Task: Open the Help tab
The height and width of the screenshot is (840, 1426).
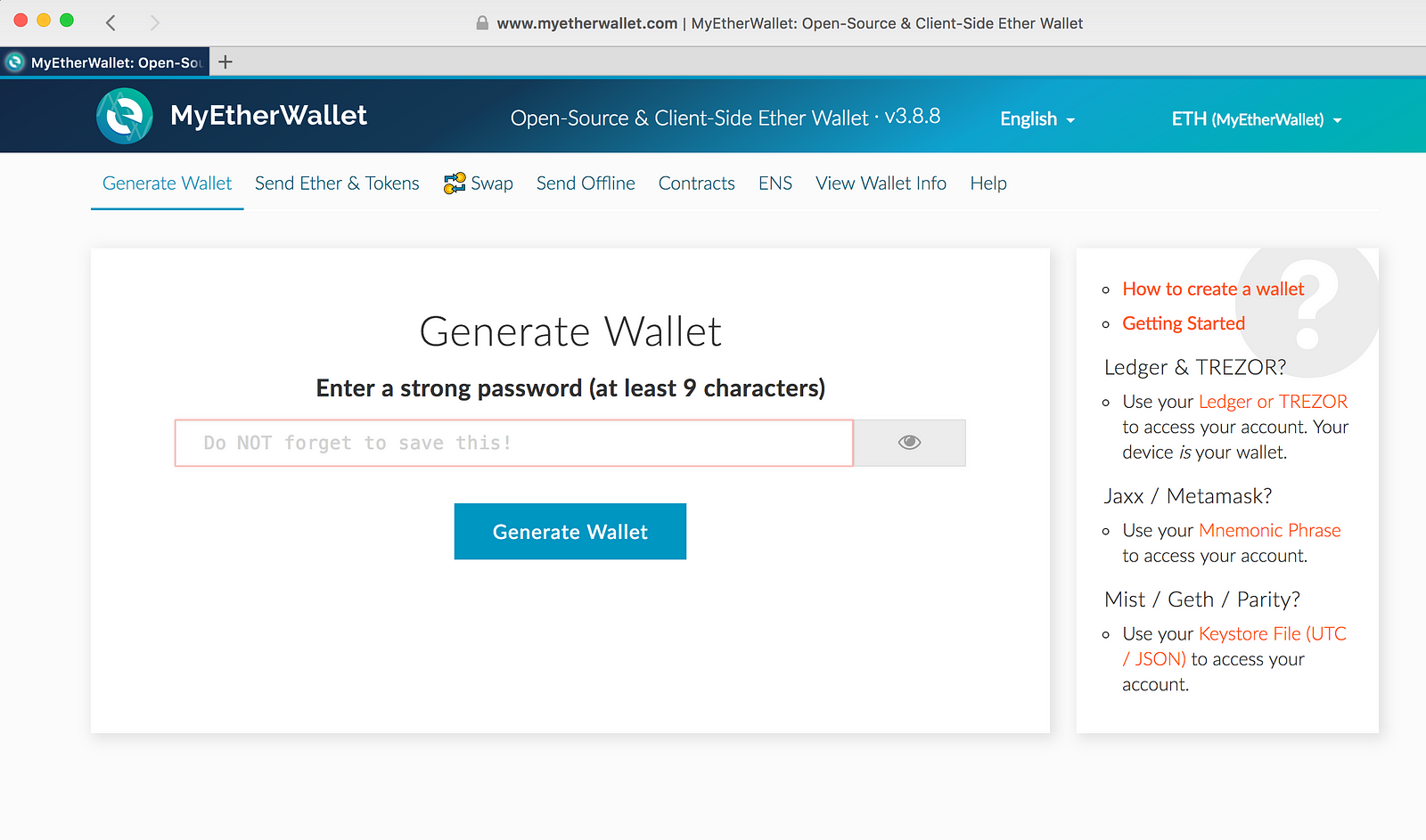Action: click(x=988, y=183)
